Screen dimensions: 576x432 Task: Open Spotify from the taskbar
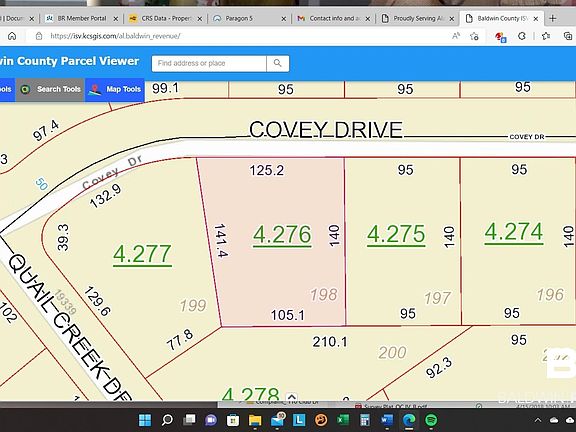tap(431, 420)
